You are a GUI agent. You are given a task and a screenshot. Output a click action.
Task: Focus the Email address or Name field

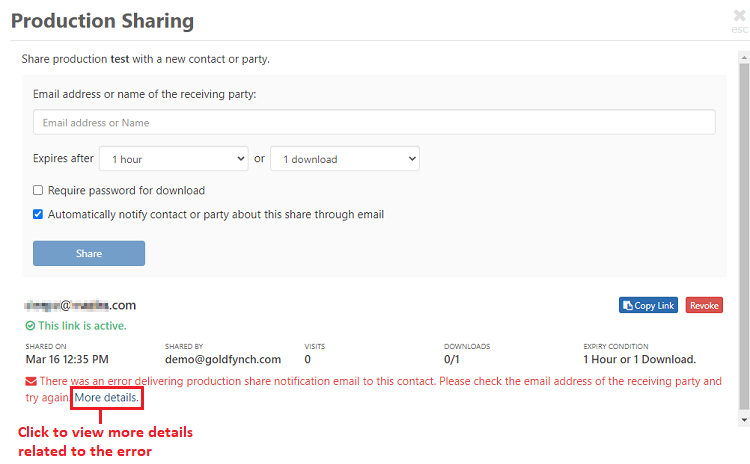pyautogui.click(x=374, y=122)
